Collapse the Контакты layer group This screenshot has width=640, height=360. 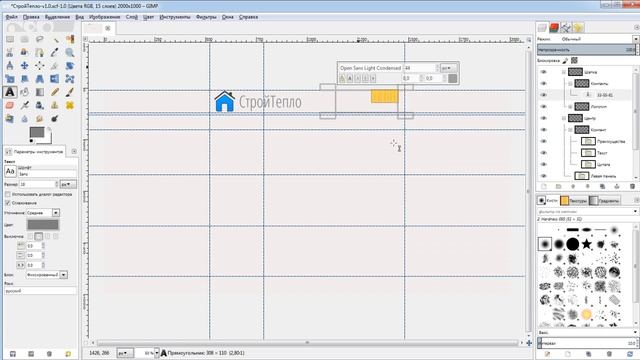tap(570, 83)
